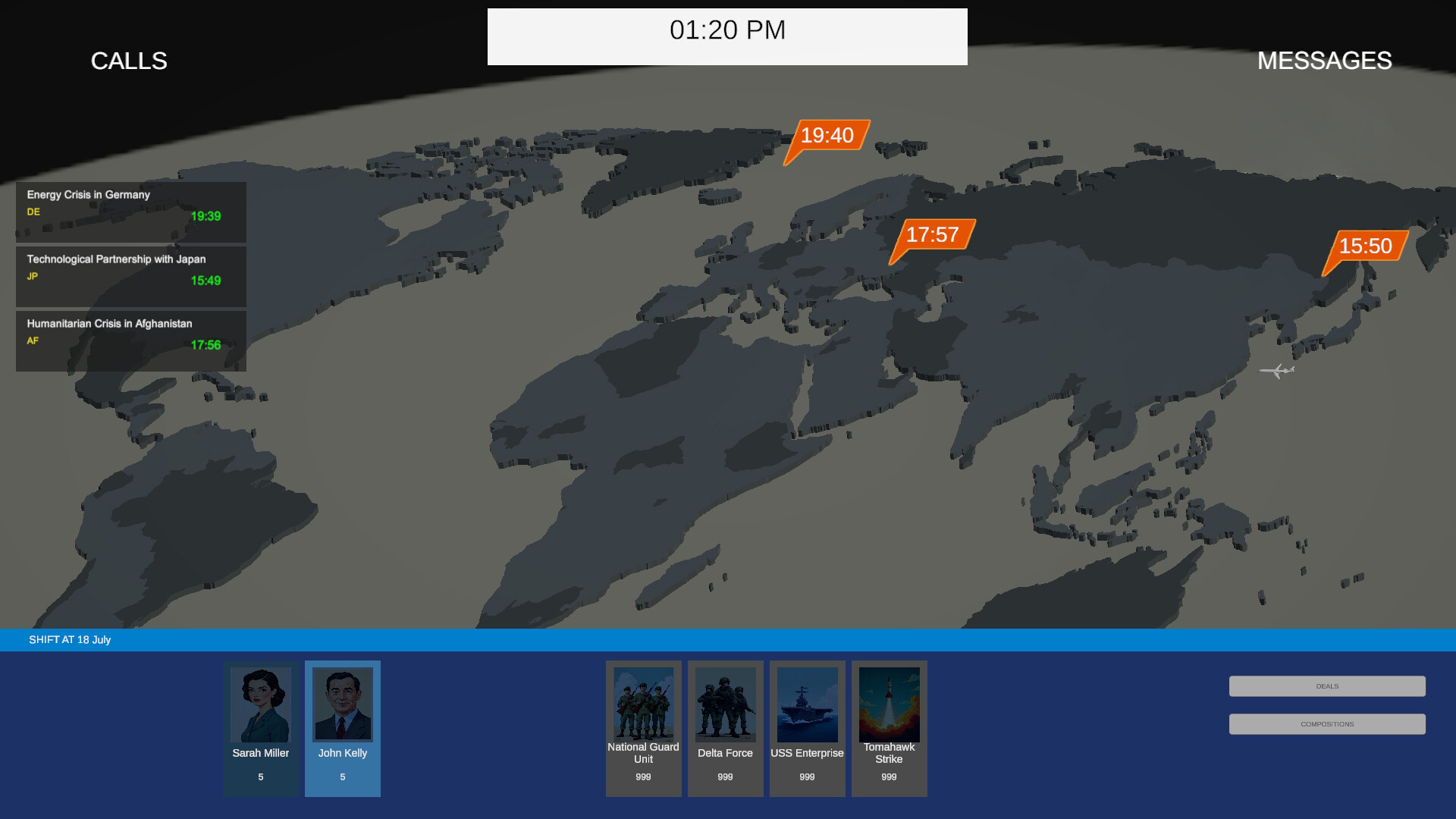Open the MESSAGES panel
This screenshot has height=819, width=1456.
pyautogui.click(x=1324, y=61)
